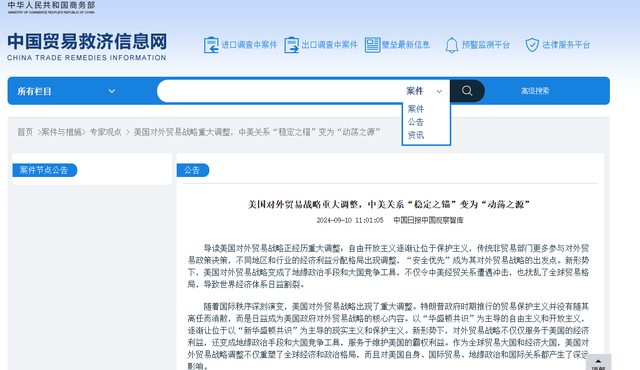This screenshot has width=640, height=370.
Task: Click 预警监测平台 text link
Action: [x=486, y=45]
